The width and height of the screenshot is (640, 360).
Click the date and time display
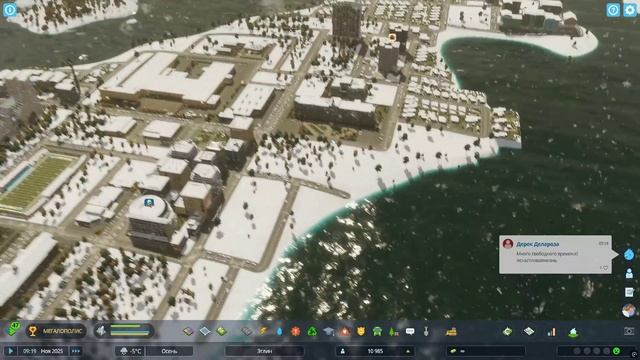click(x=43, y=351)
